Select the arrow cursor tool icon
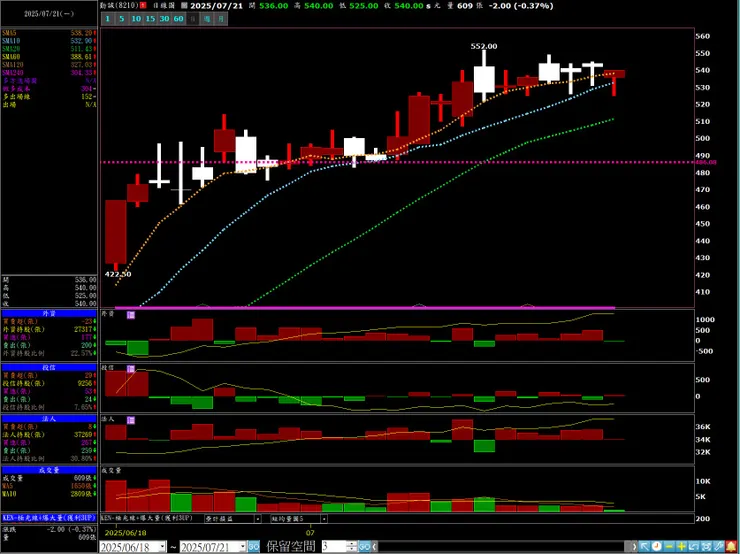This screenshot has width=740, height=554. [644, 547]
